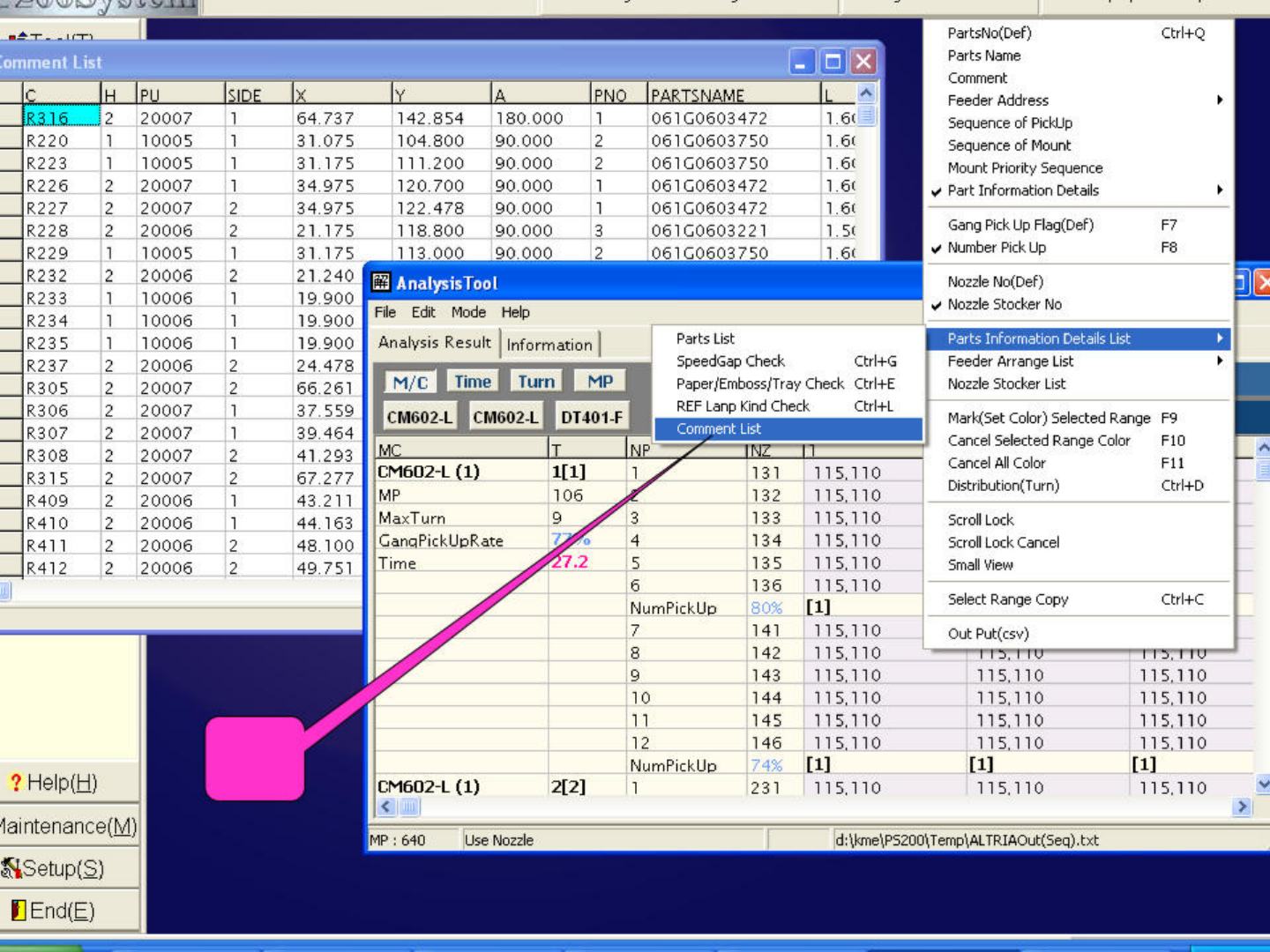Click AnalysisTool left scroll arrow
The width and height of the screenshot is (1270, 952).
pyautogui.click(x=386, y=807)
